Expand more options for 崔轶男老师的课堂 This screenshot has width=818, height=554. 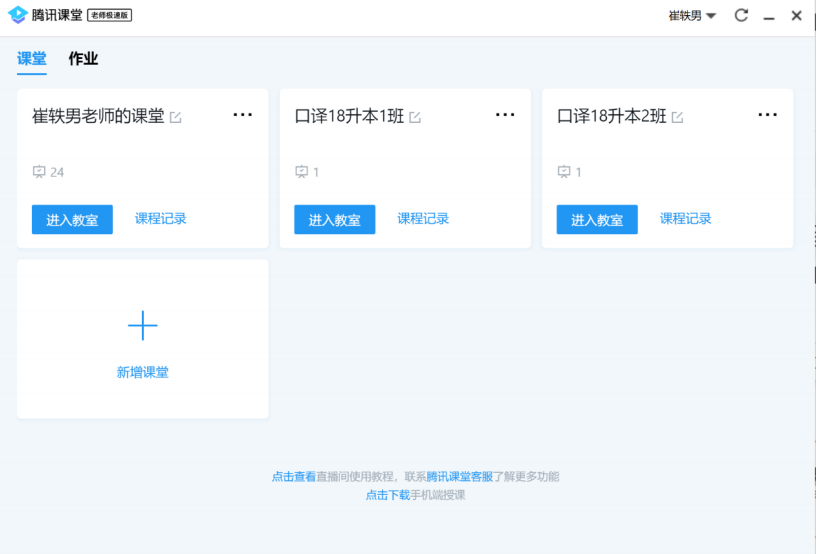click(243, 115)
